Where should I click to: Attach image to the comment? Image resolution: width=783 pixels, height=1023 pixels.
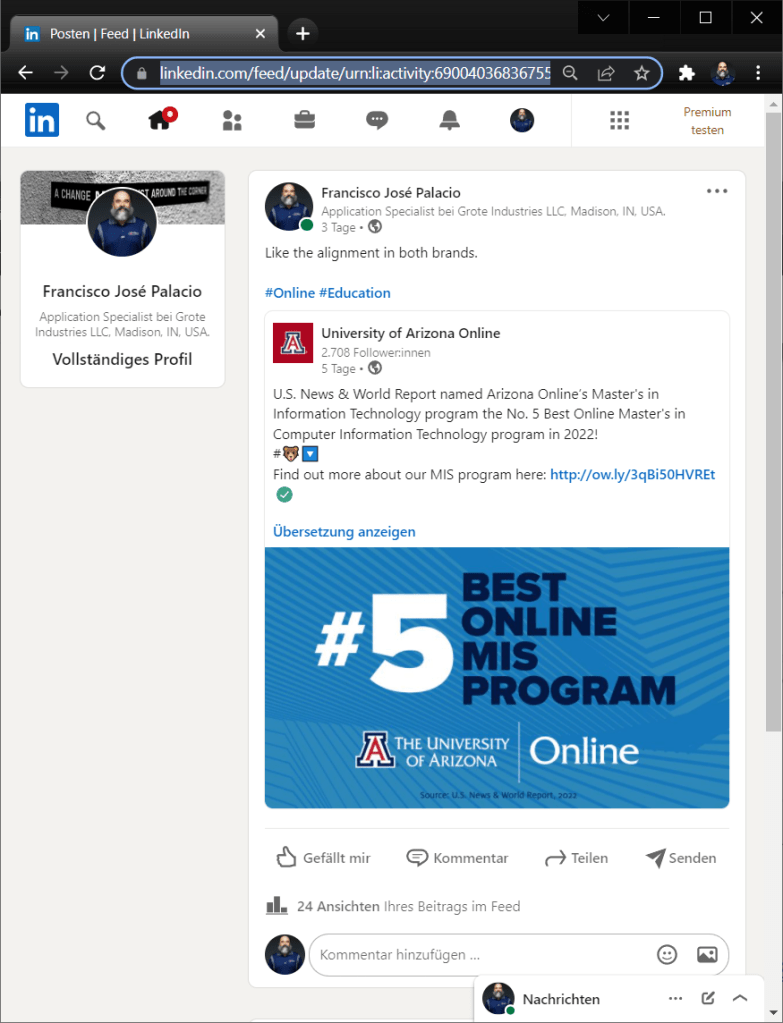click(x=707, y=955)
